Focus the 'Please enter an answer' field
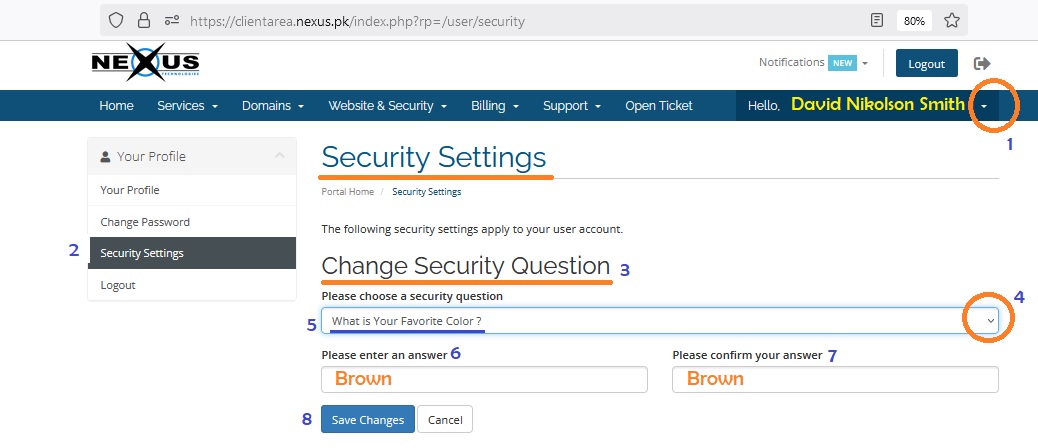 [x=485, y=379]
